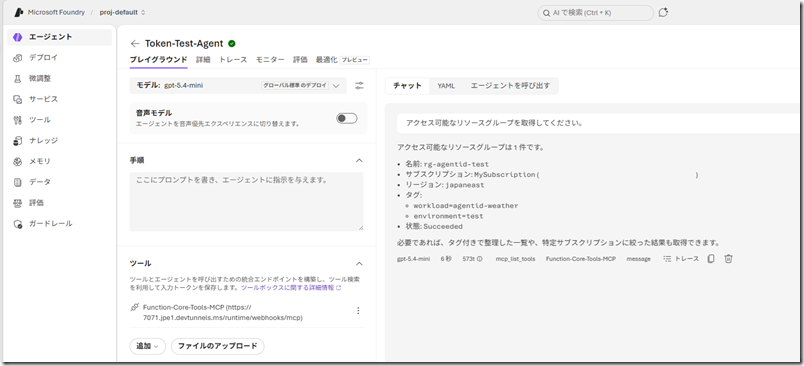The height and width of the screenshot is (366, 804).
Task: Open ツールボックスに関する詳細情報 link
Action: (291, 288)
